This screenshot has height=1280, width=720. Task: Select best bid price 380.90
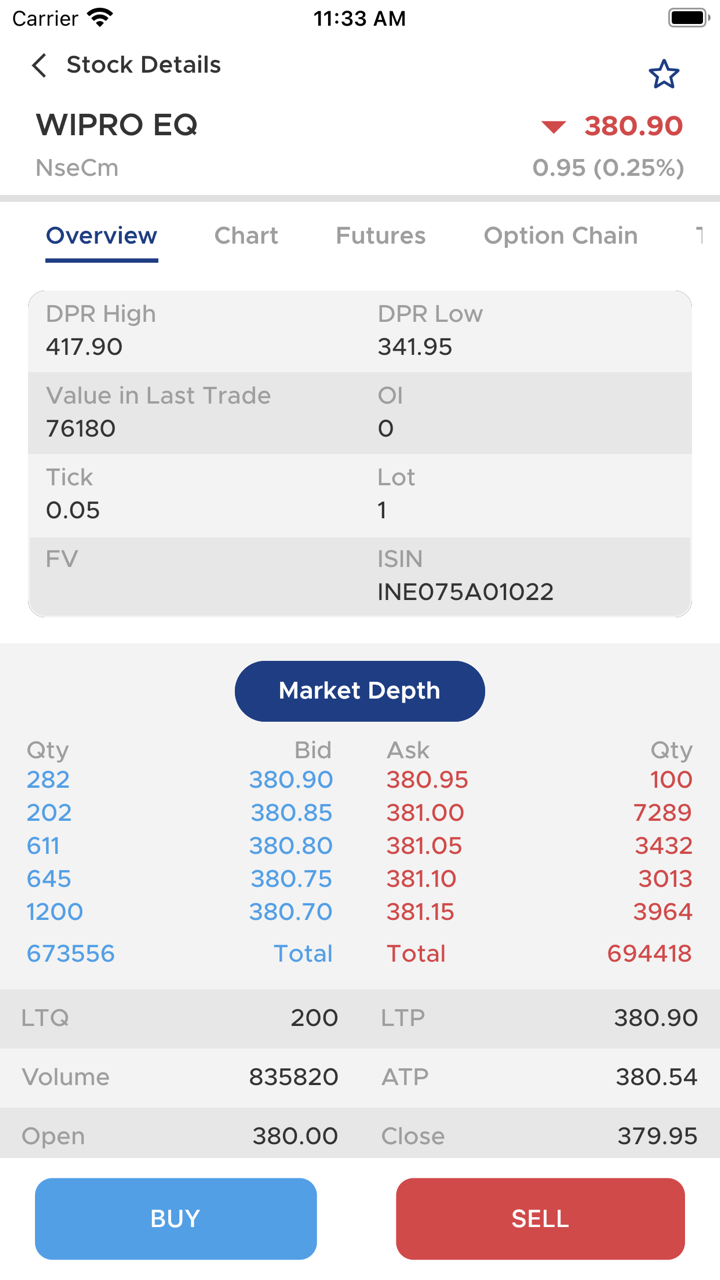[x=291, y=780]
